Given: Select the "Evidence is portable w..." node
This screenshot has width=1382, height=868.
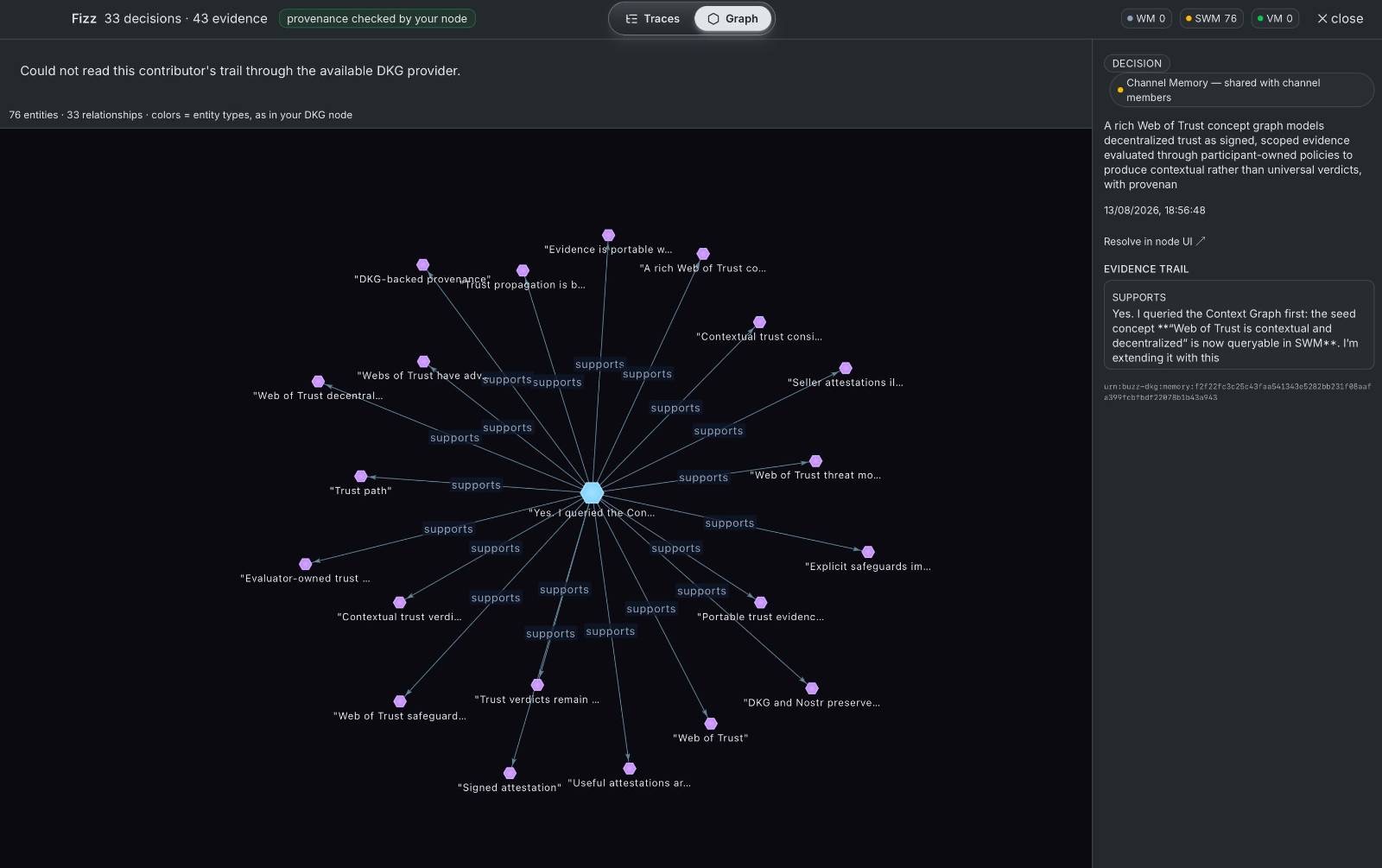Looking at the screenshot, I should [608, 235].
